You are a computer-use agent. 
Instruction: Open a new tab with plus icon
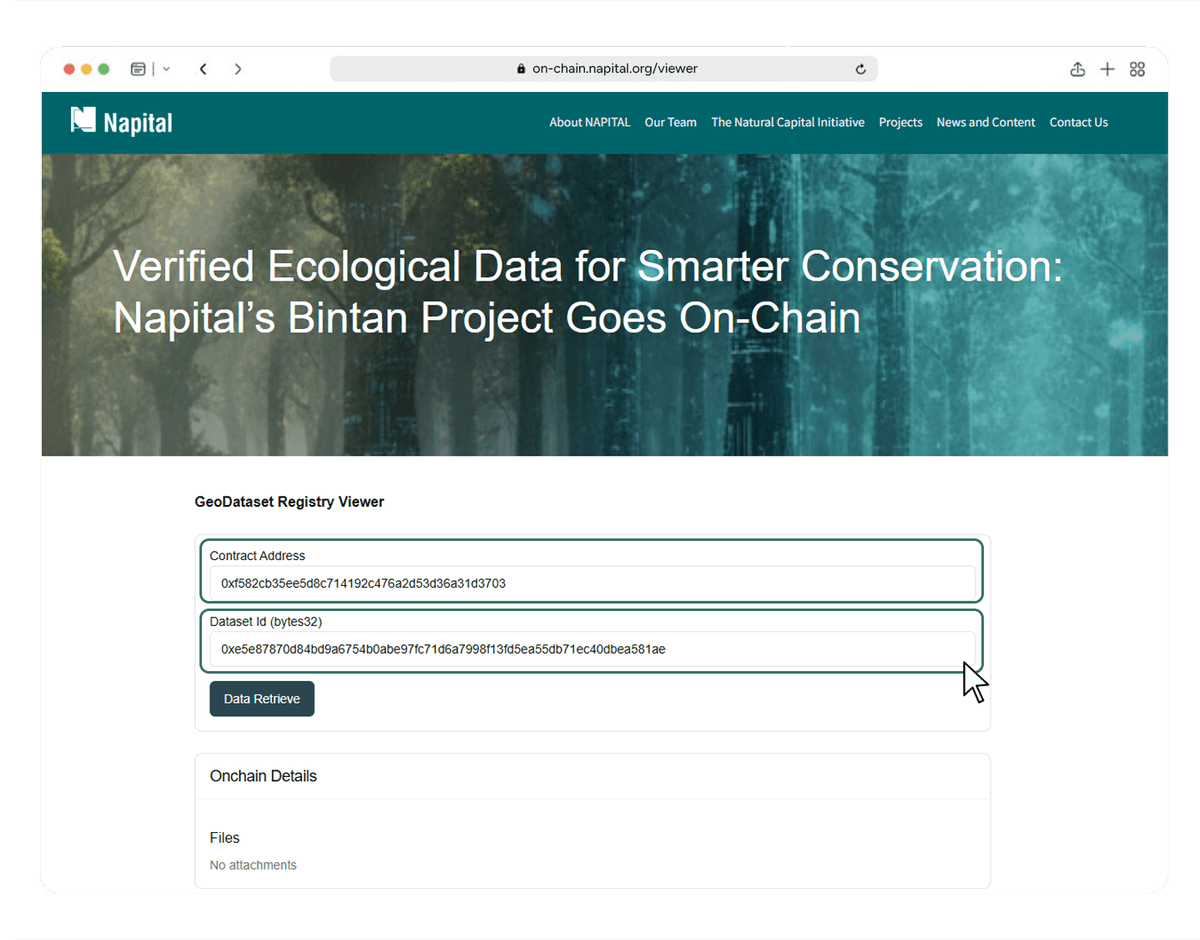[1107, 69]
